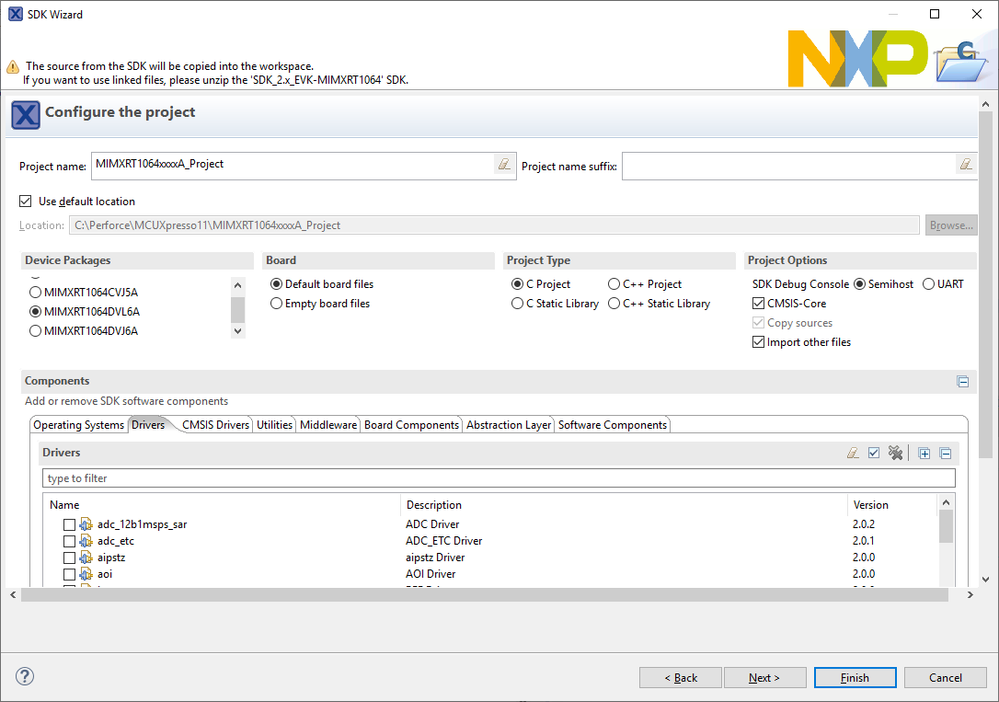999x702 pixels.
Task: Toggle the CMSIS-Core checkbox
Action: coord(758,303)
